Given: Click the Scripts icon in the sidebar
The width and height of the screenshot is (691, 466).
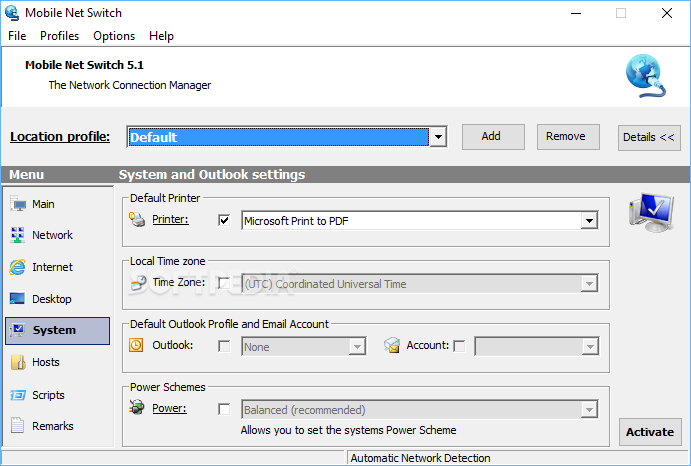Looking at the screenshot, I should coord(18,395).
